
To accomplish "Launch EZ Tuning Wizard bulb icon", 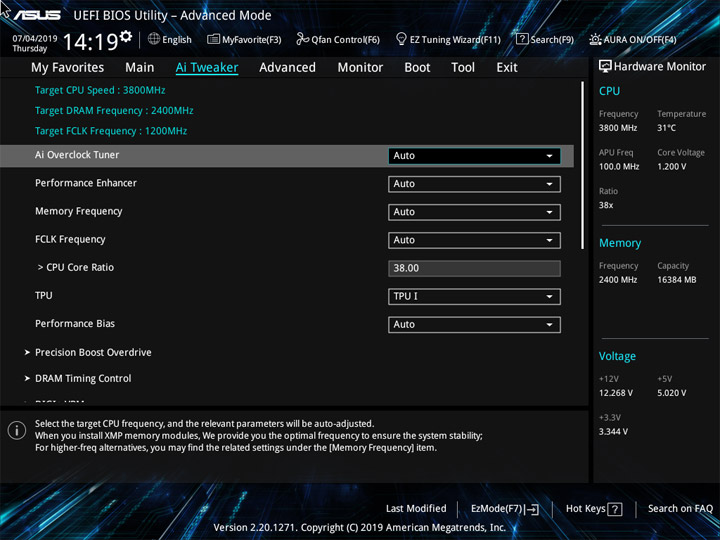I will [401, 39].
